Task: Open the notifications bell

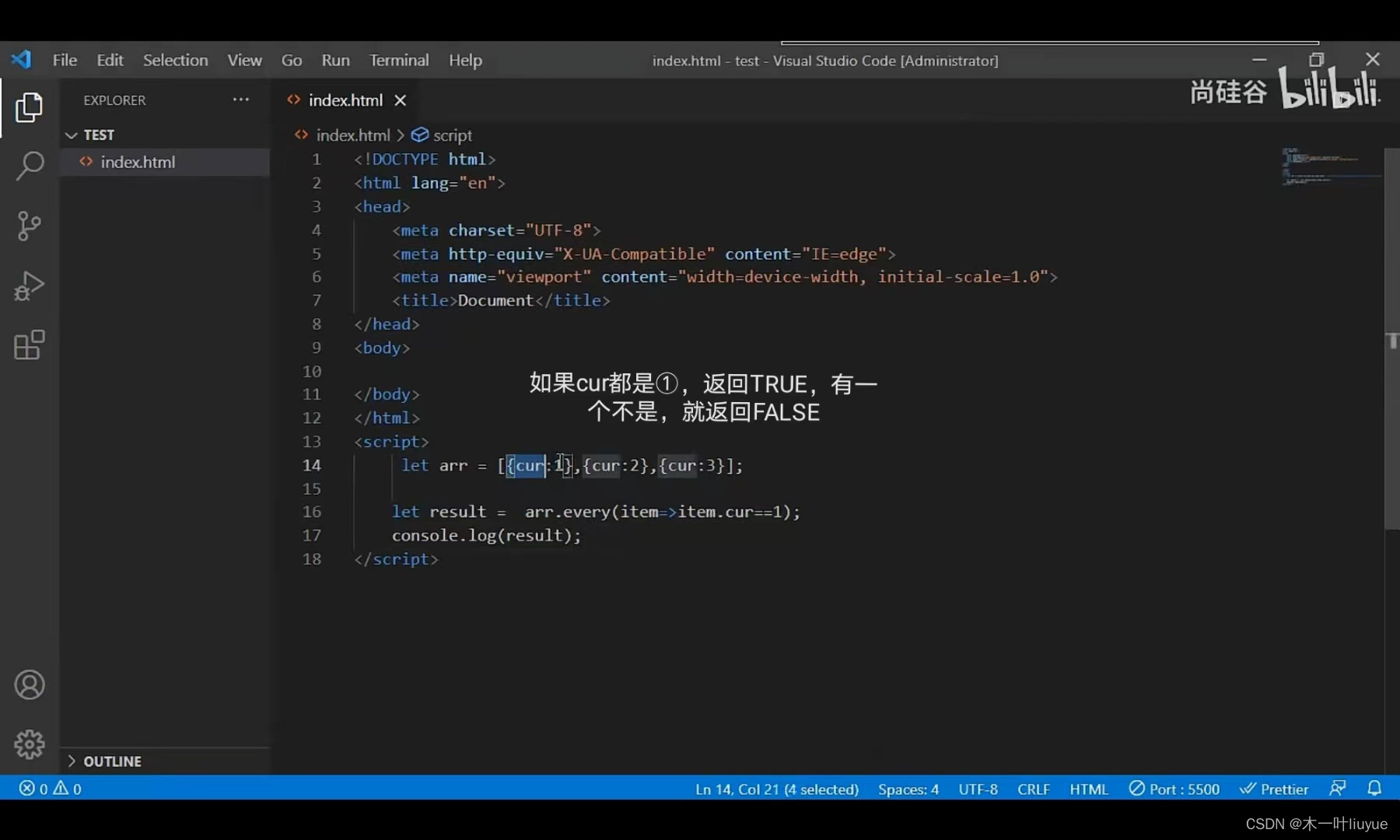Action: 1374,789
